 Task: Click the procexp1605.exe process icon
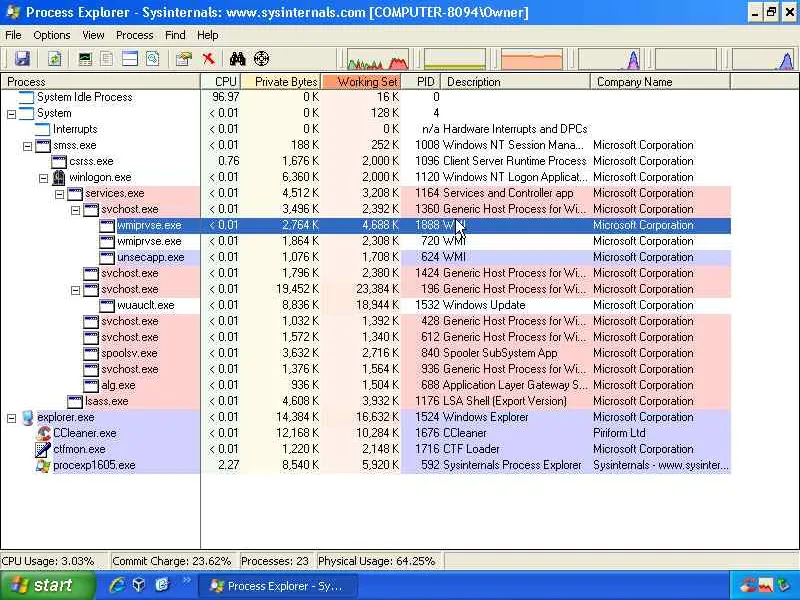point(43,465)
